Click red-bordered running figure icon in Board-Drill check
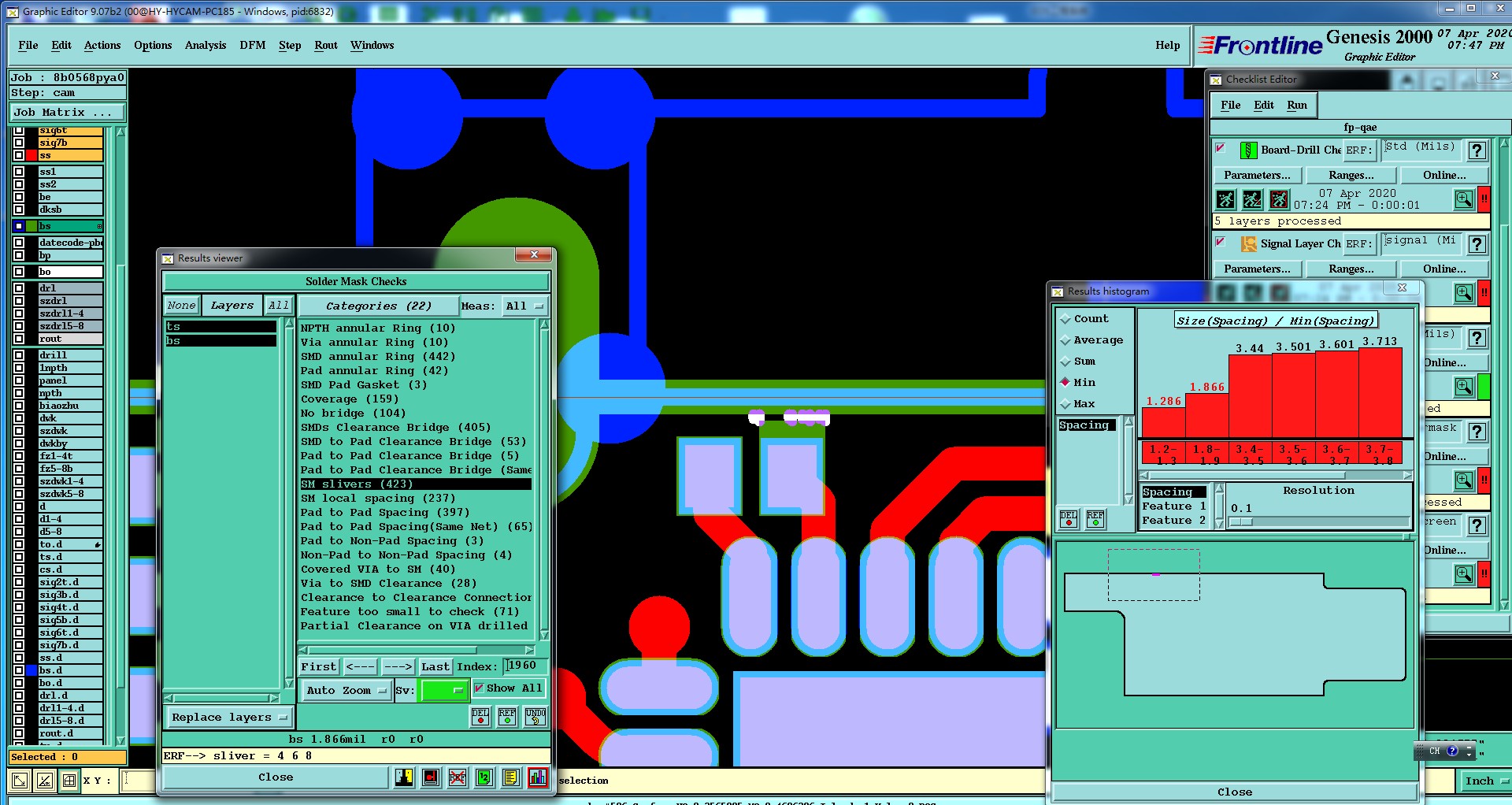1512x805 pixels. pos(1279,199)
